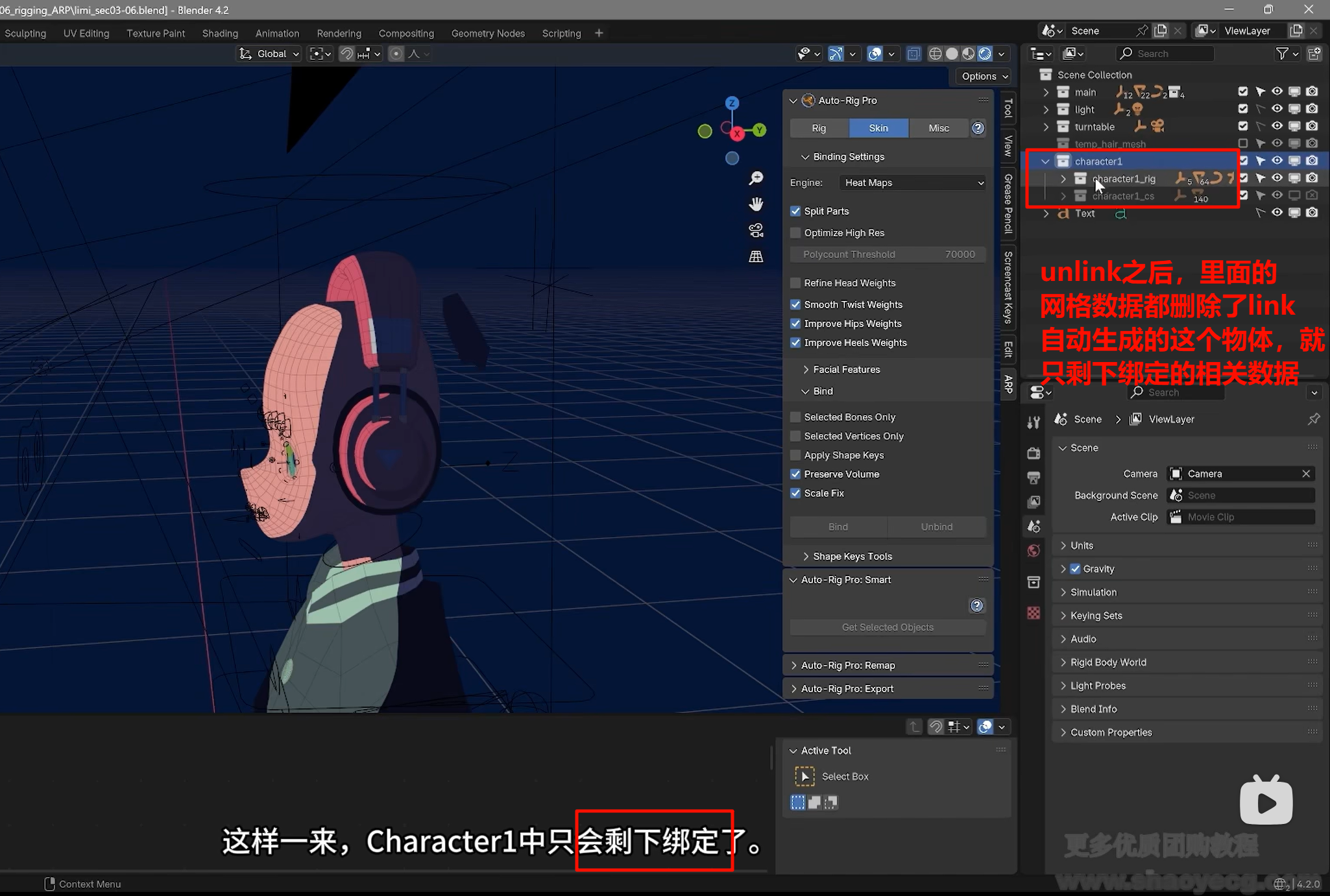Toggle viewport gizmos icon

click(x=836, y=54)
